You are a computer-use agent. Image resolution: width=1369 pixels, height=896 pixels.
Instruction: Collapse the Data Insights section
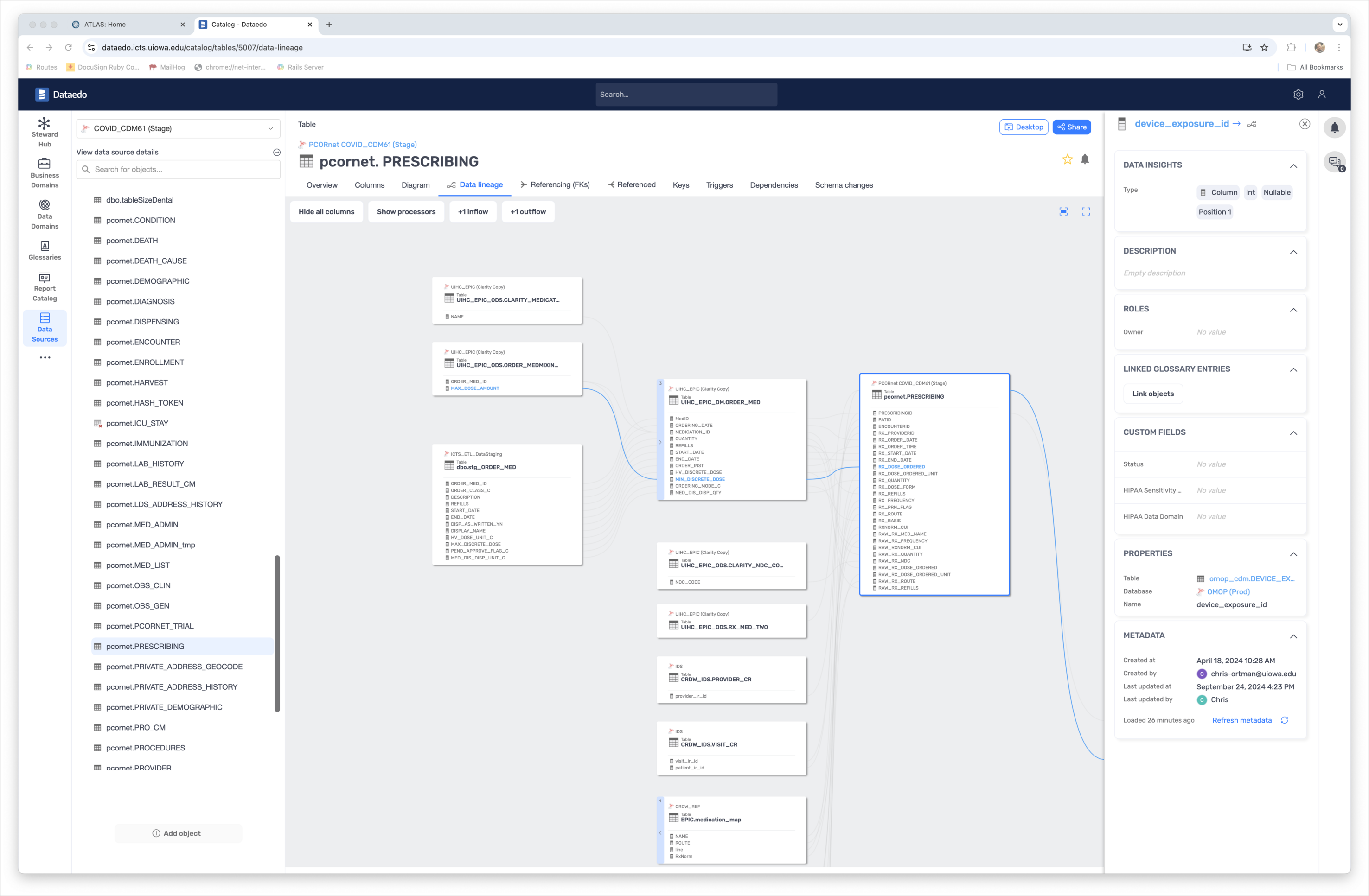pyautogui.click(x=1293, y=165)
